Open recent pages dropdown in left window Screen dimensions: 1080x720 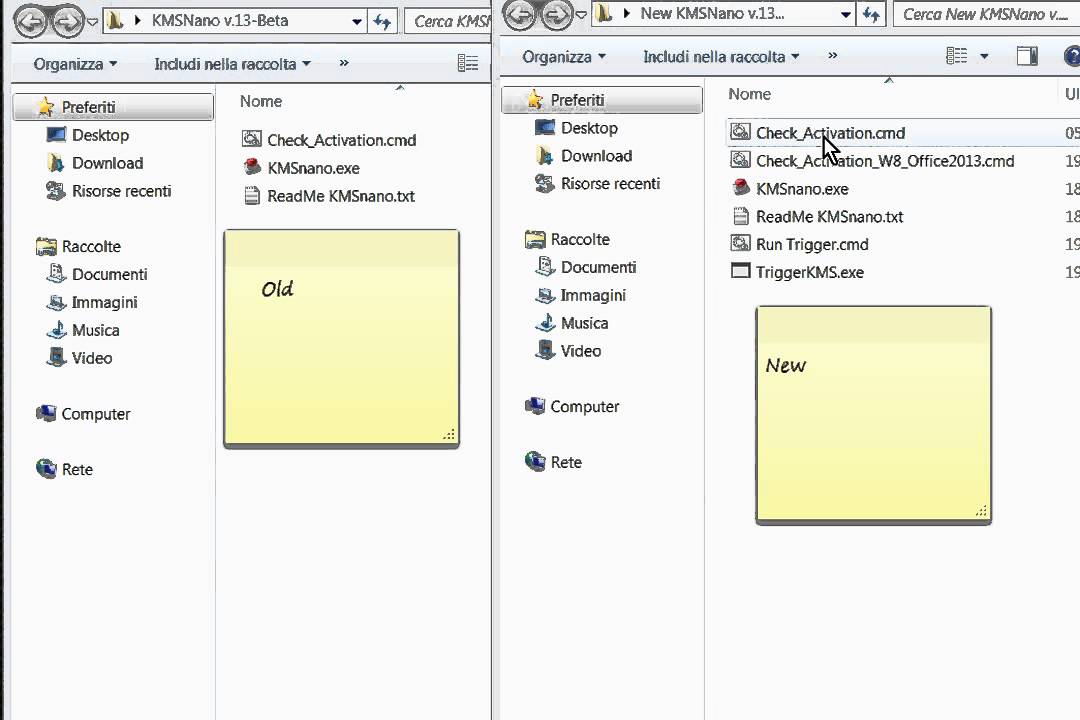[92, 22]
